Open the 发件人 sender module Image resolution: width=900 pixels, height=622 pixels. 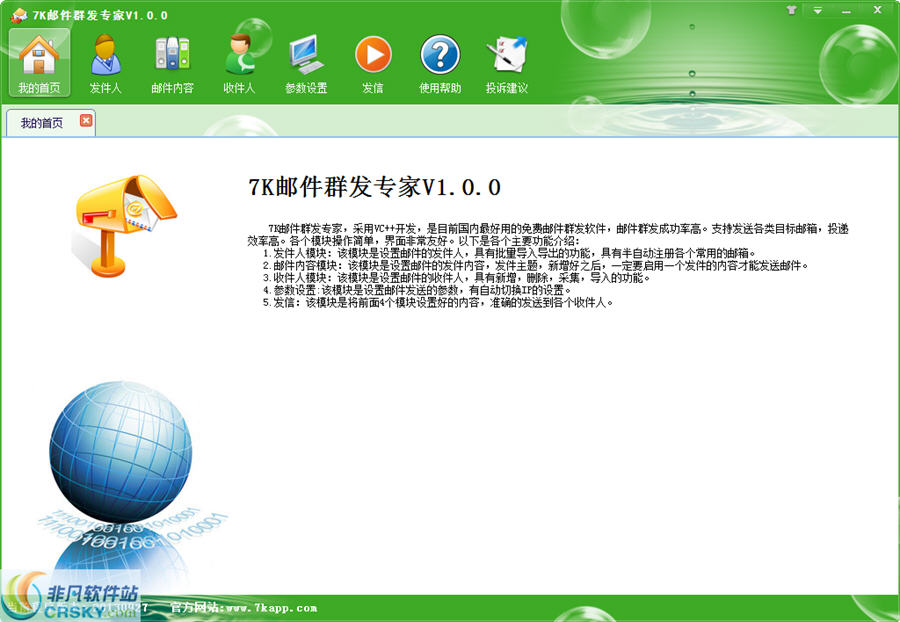[106, 62]
